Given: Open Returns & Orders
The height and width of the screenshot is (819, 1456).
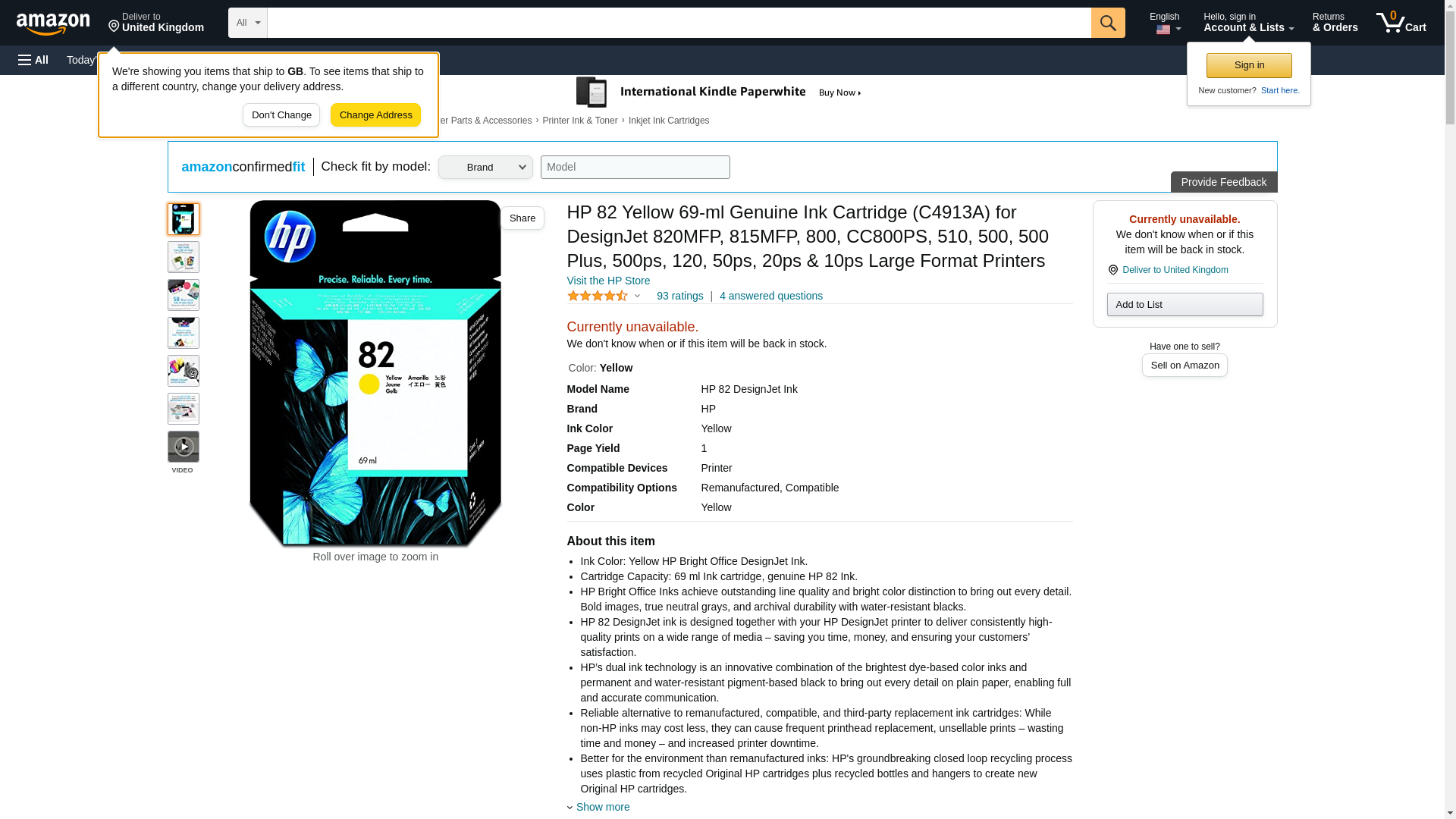Looking at the screenshot, I should [x=1335, y=23].
